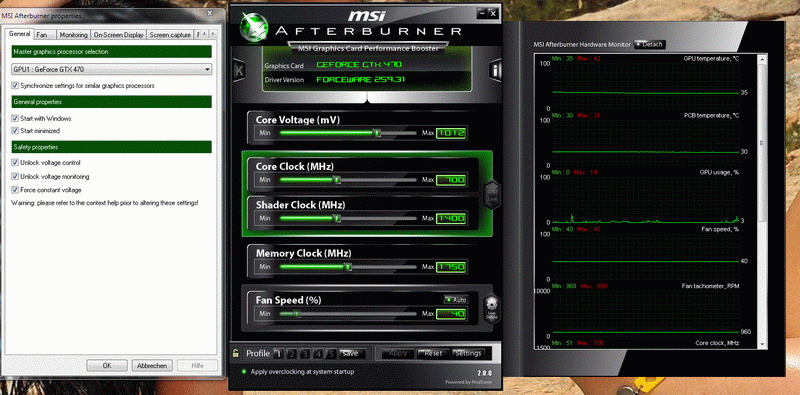The image size is (800, 395).
Task: Click the Fan Speed slider handle
Action: click(x=296, y=313)
